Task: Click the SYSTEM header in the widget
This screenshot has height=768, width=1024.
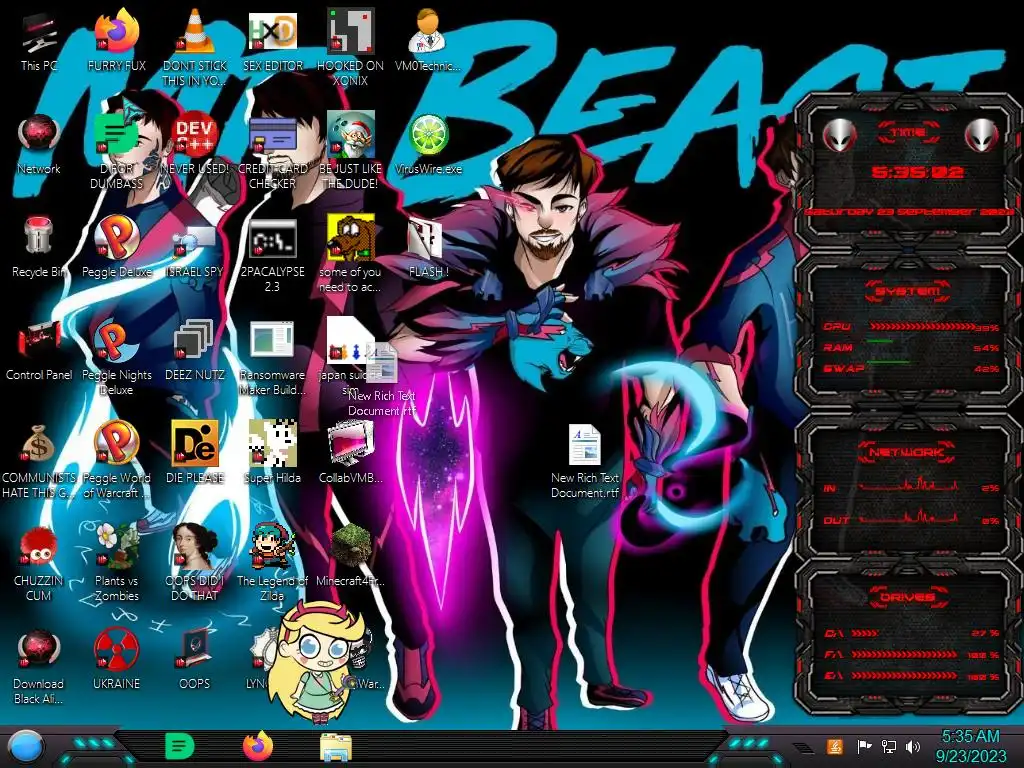Action: point(907,291)
